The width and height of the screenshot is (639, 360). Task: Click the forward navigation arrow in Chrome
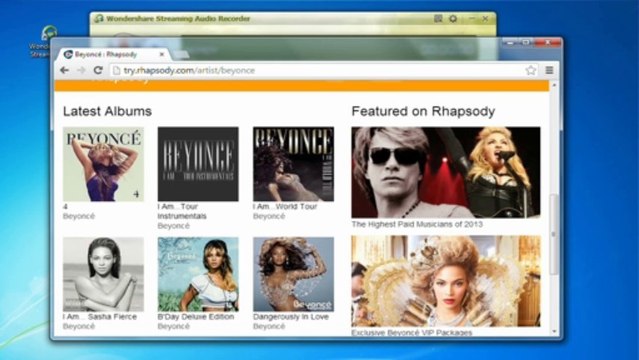tap(81, 70)
